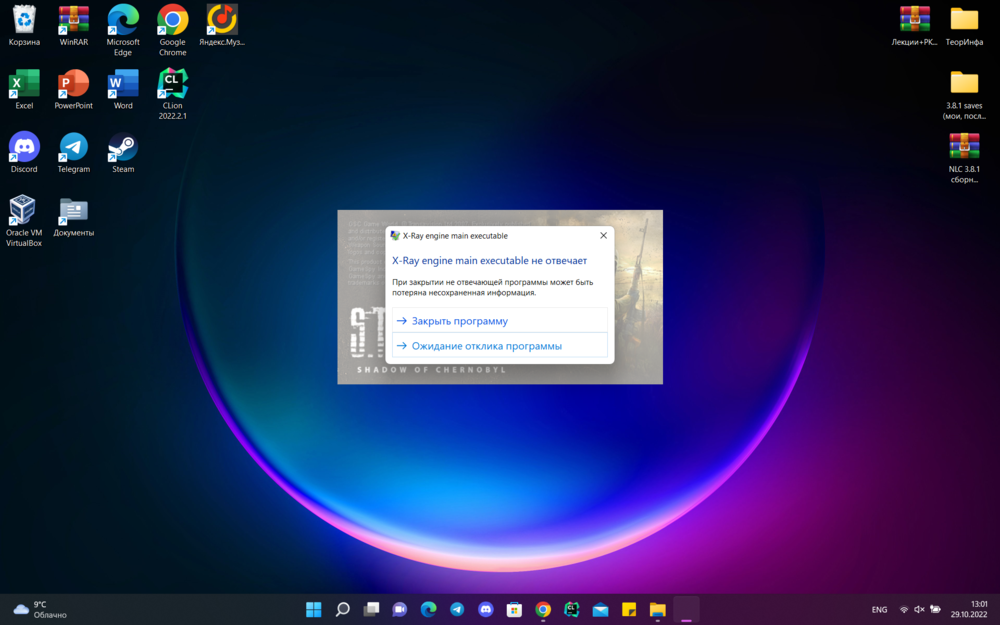Image resolution: width=1000 pixels, height=625 pixels.
Task: Open Telegram from the taskbar
Action: (x=456, y=609)
